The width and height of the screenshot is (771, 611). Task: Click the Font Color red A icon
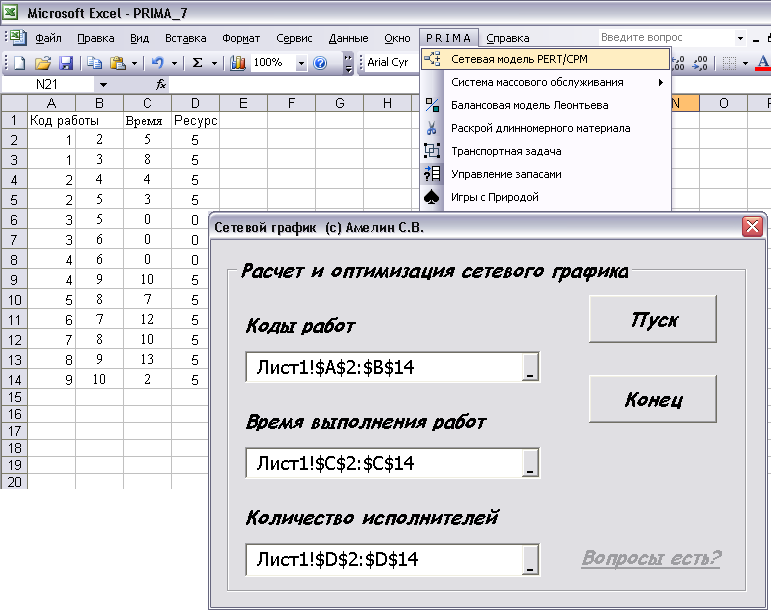coord(763,63)
